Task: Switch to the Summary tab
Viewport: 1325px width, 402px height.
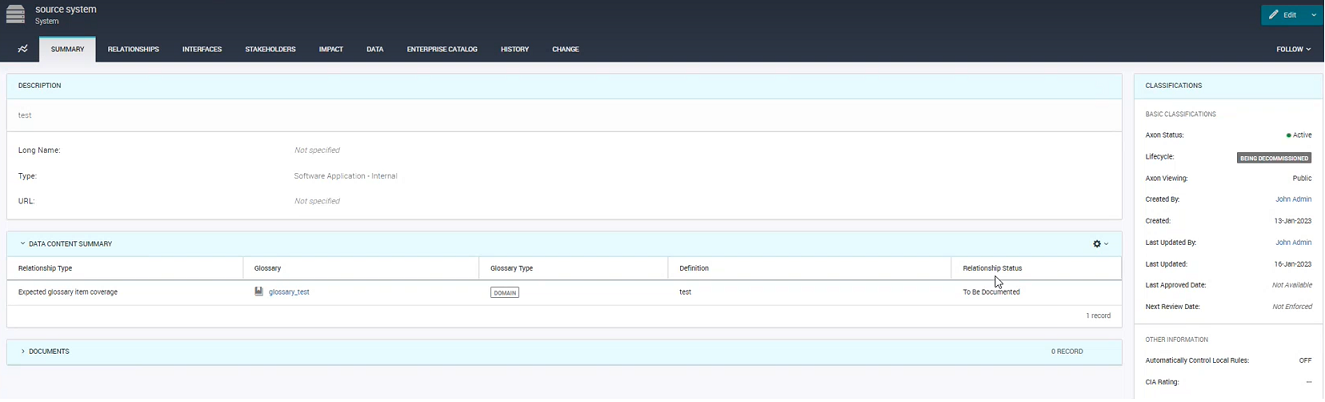Action: pos(67,49)
